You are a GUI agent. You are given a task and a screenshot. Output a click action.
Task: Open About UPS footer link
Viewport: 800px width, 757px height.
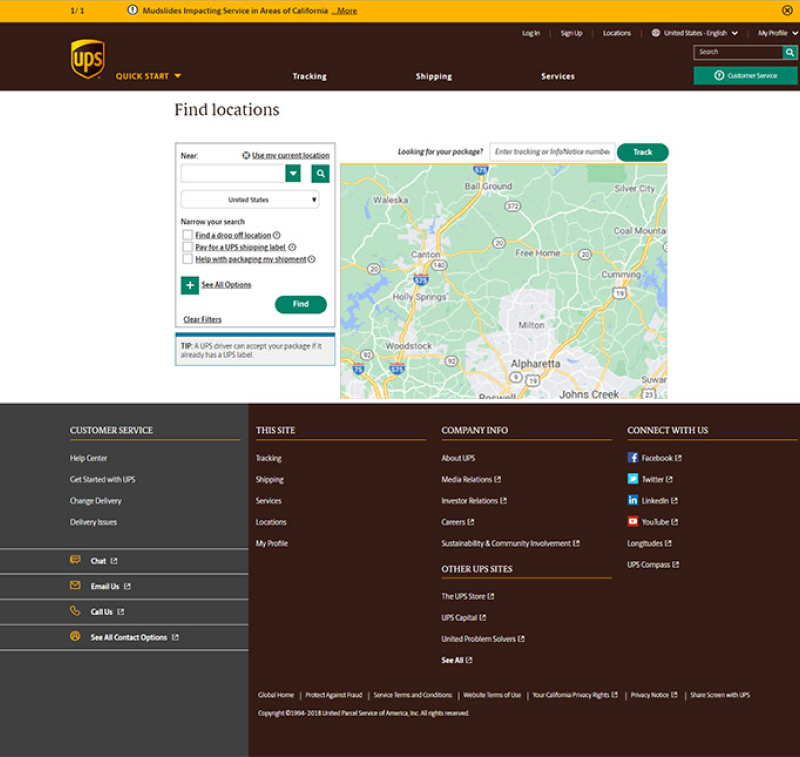click(458, 458)
